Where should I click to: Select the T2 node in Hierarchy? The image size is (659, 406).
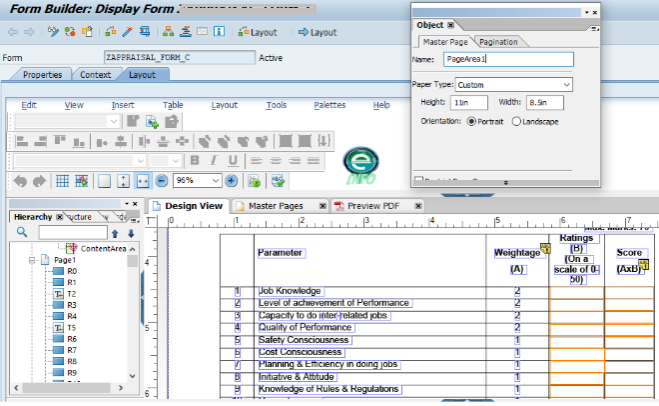[x=71, y=294]
